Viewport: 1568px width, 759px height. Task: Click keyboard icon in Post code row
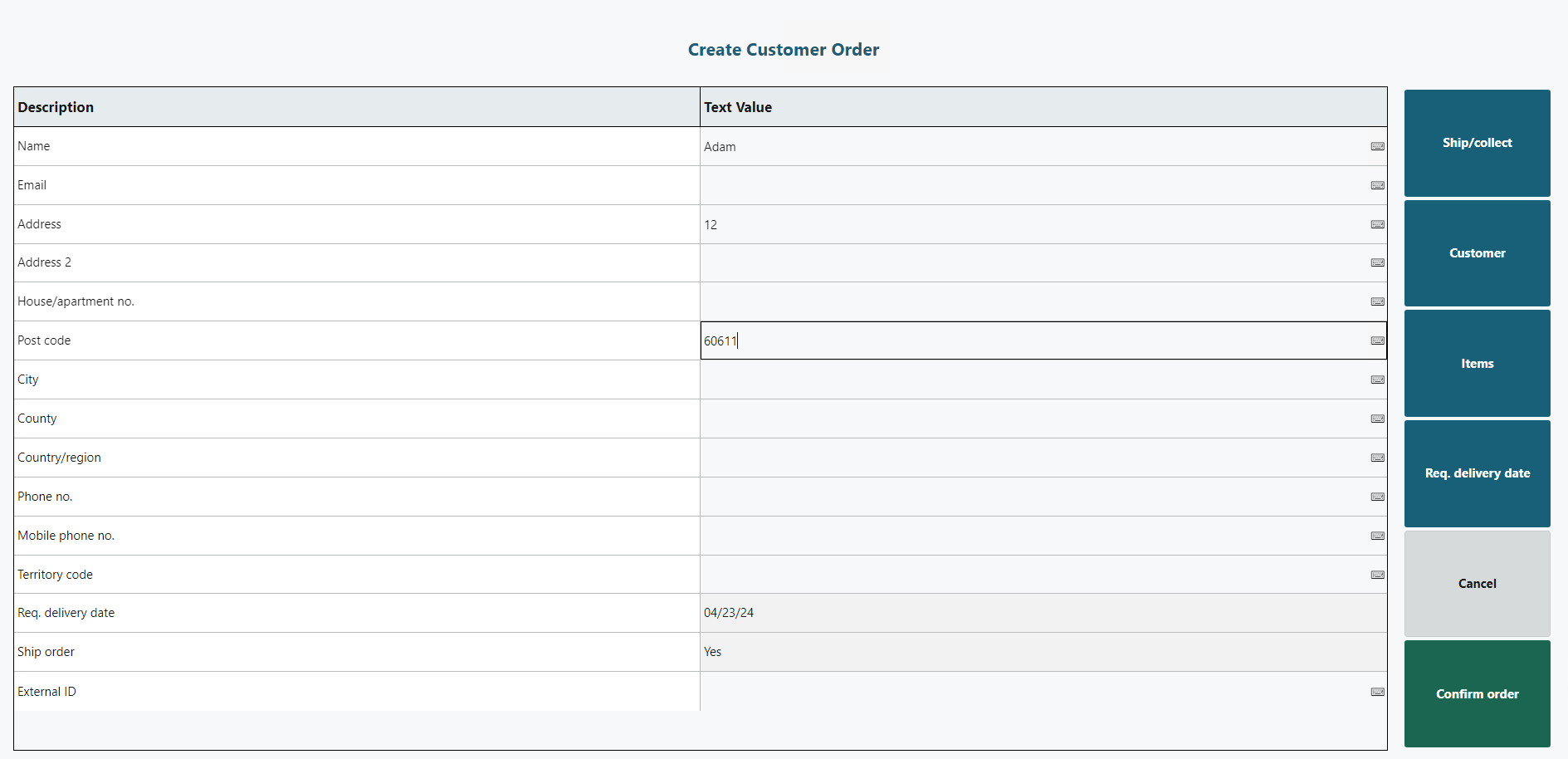(x=1377, y=340)
